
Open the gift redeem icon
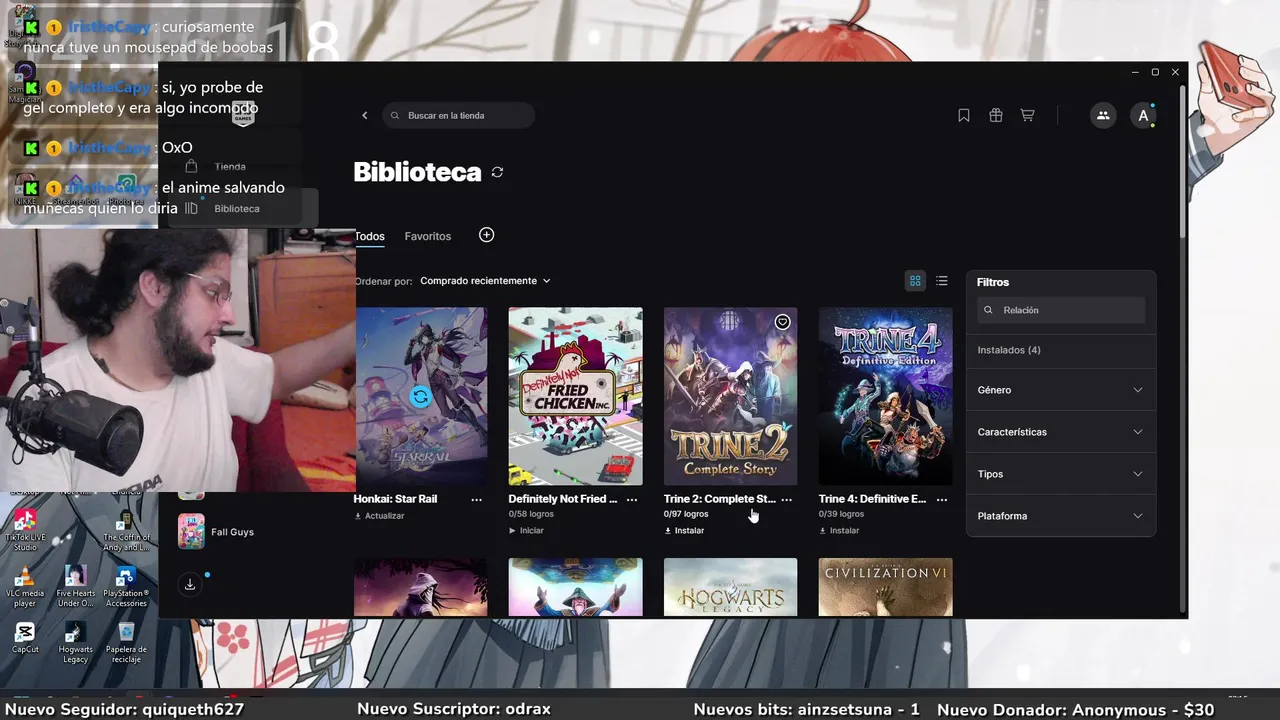[996, 116]
